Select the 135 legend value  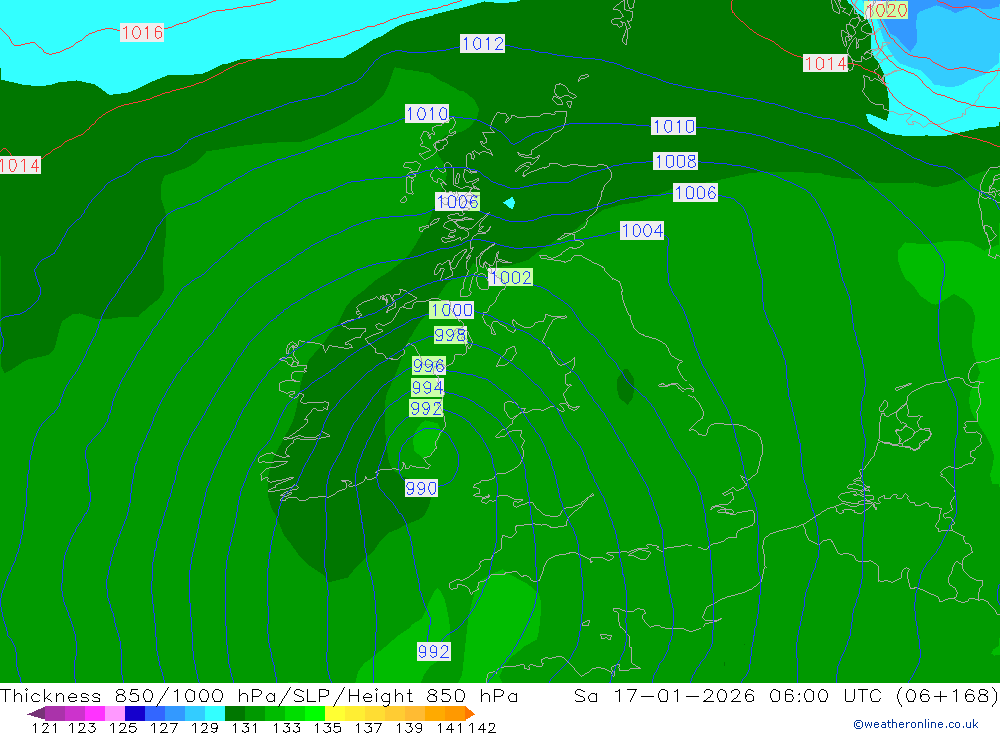327,727
